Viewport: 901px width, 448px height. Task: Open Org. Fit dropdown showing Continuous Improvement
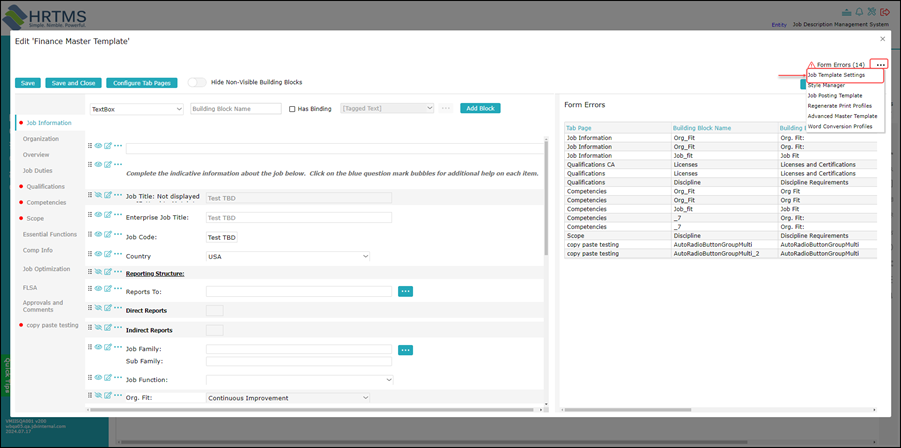[x=288, y=397]
